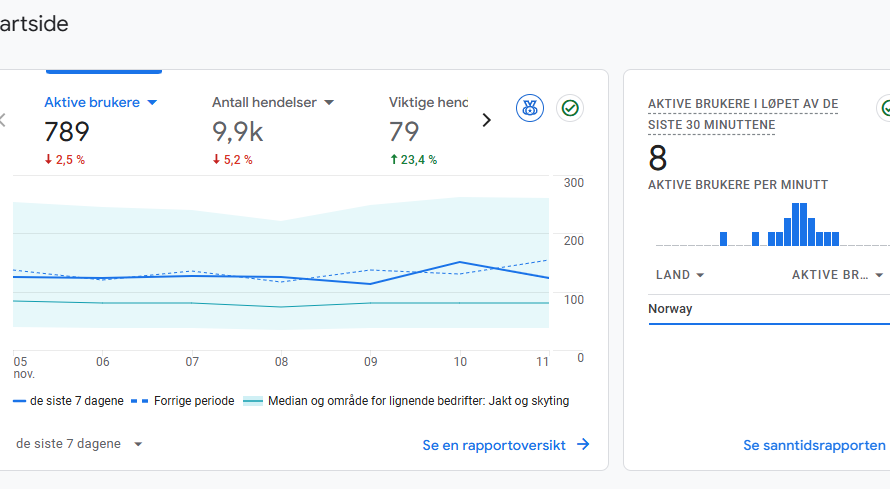This screenshot has width=890, height=489.
Task: Expand the LAND dimension dropdown
Action: [x=700, y=275]
